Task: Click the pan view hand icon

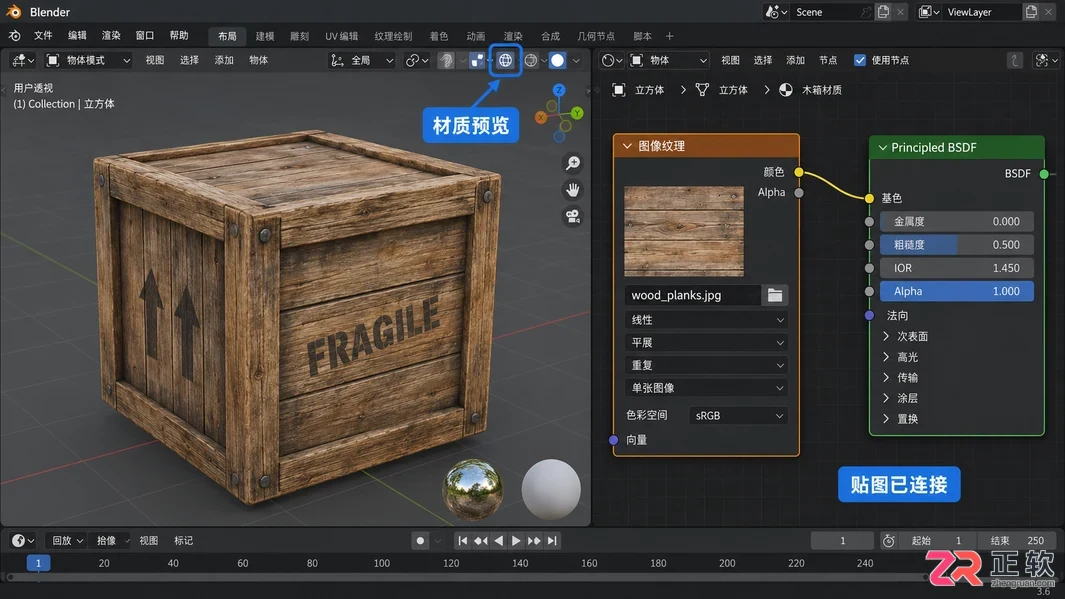Action: coord(573,189)
